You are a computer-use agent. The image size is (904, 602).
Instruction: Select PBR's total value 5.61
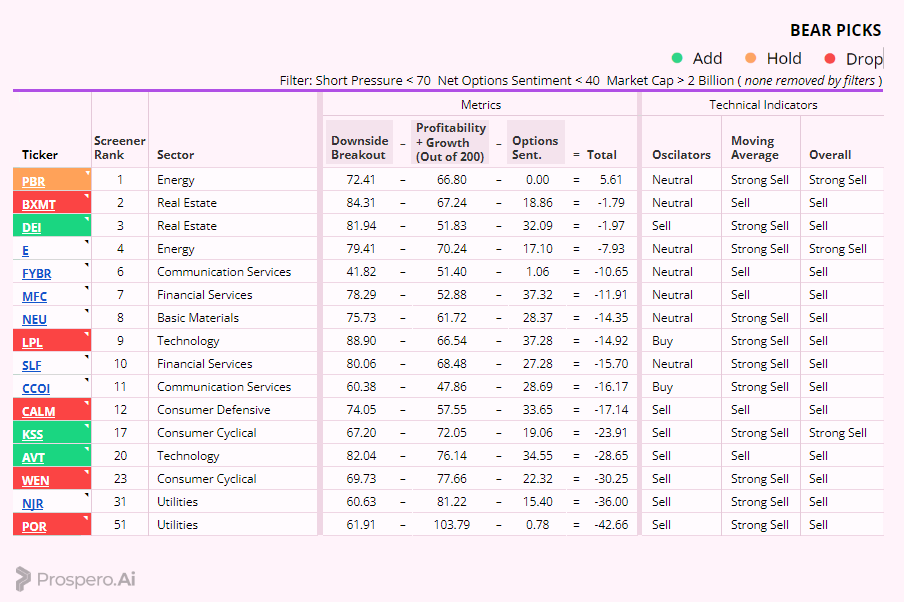(x=611, y=180)
